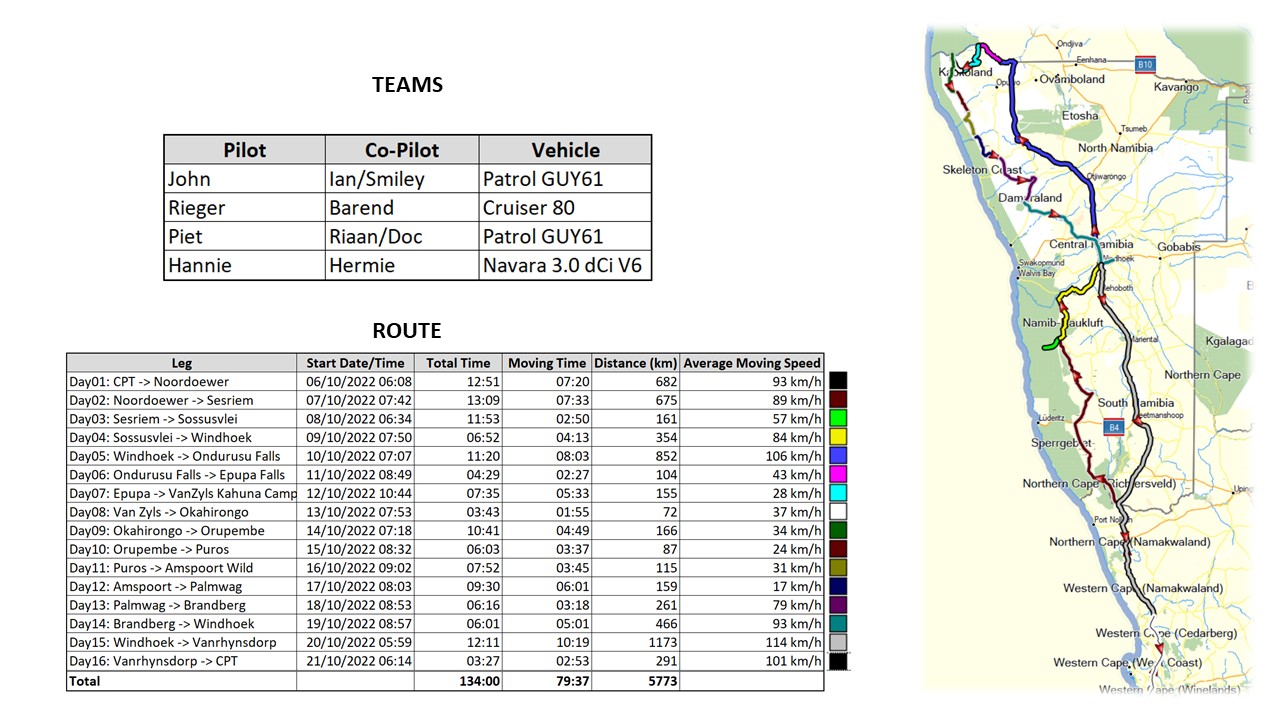Select the white swatch for Day08 leg

pyautogui.click(x=838, y=512)
